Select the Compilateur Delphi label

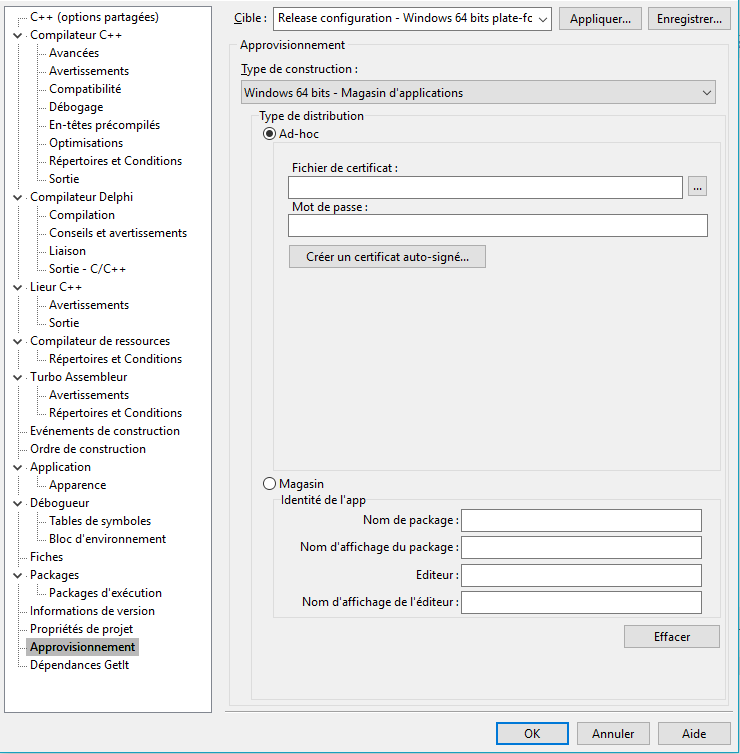81,197
